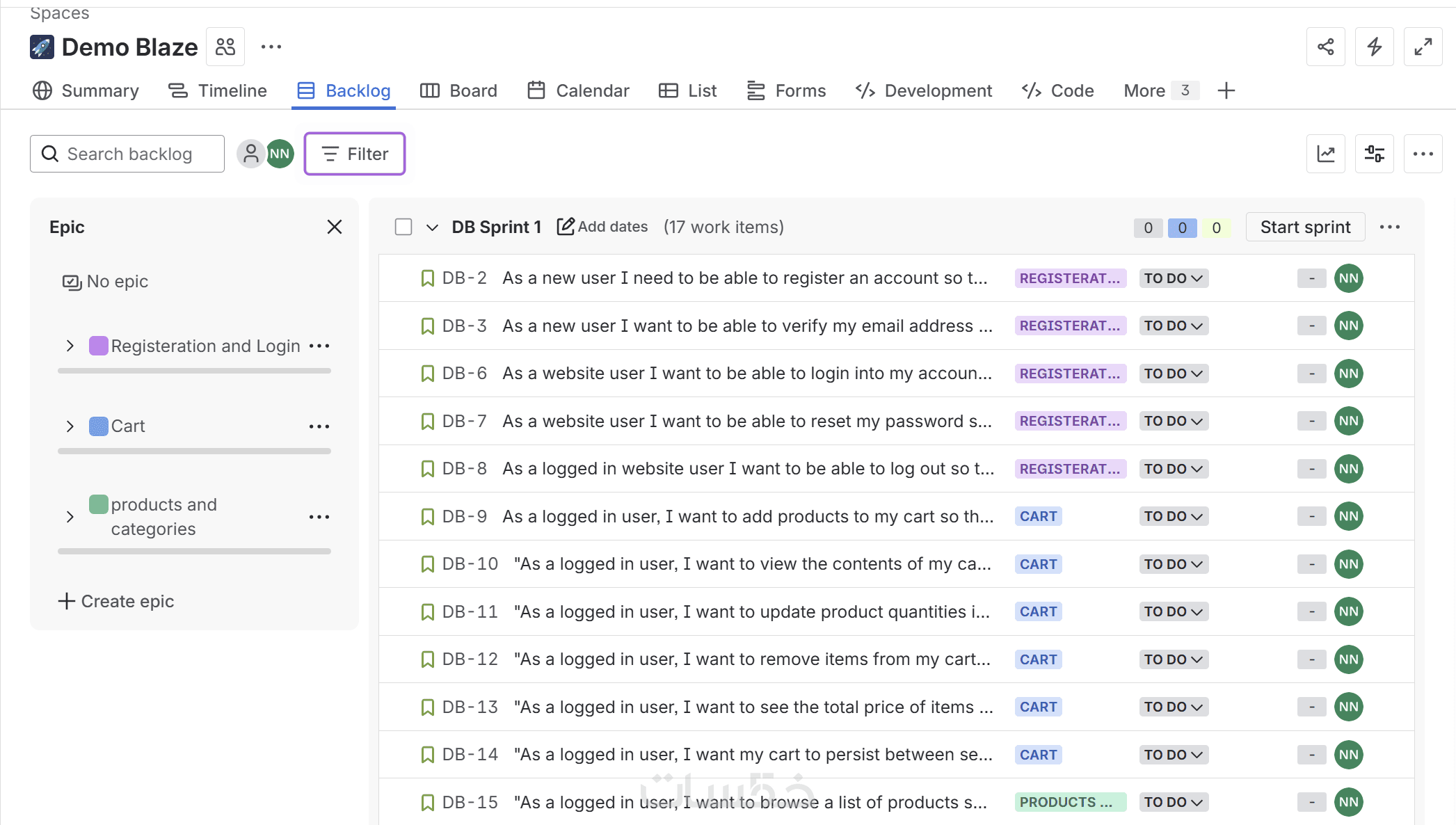1456x825 pixels.
Task: Open view settings sliders icon
Action: (x=1374, y=154)
